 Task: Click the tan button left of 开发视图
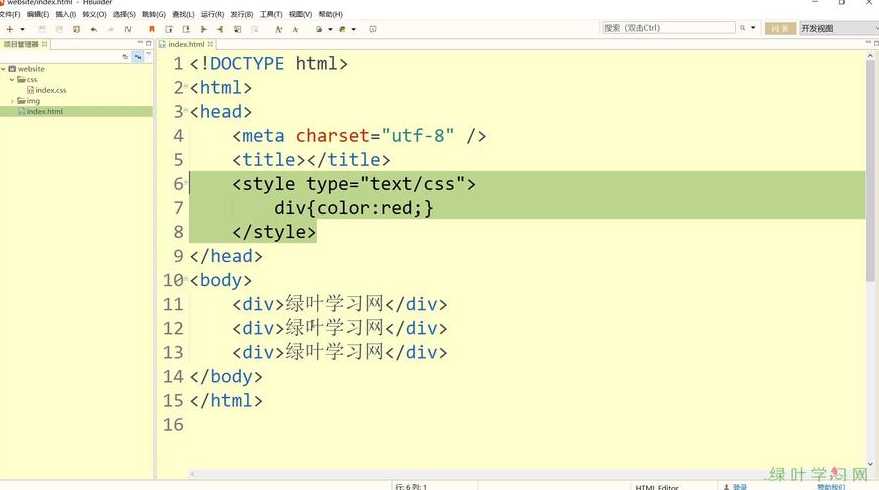780,28
